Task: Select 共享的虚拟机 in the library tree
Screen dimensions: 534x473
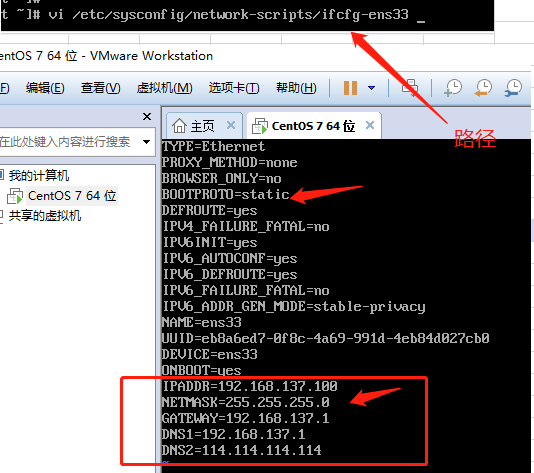Action: click(45, 216)
